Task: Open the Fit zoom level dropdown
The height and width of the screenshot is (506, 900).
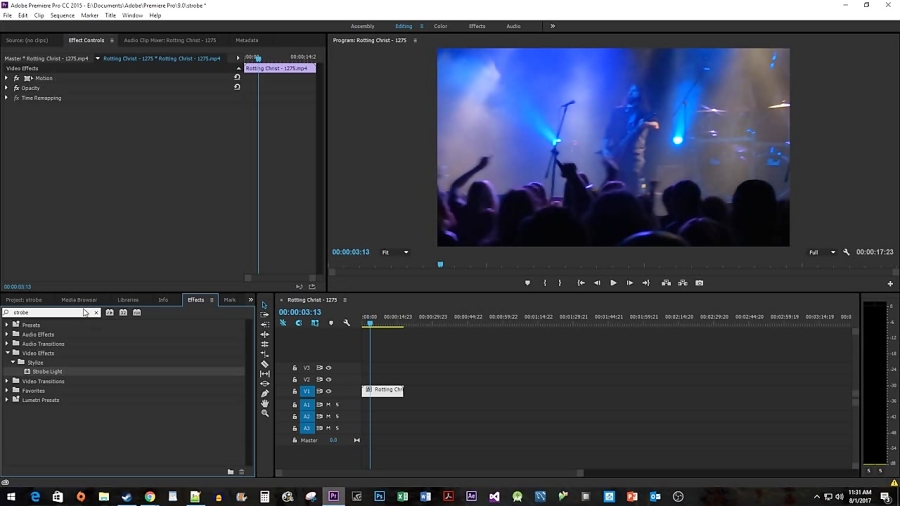Action: 395,252
